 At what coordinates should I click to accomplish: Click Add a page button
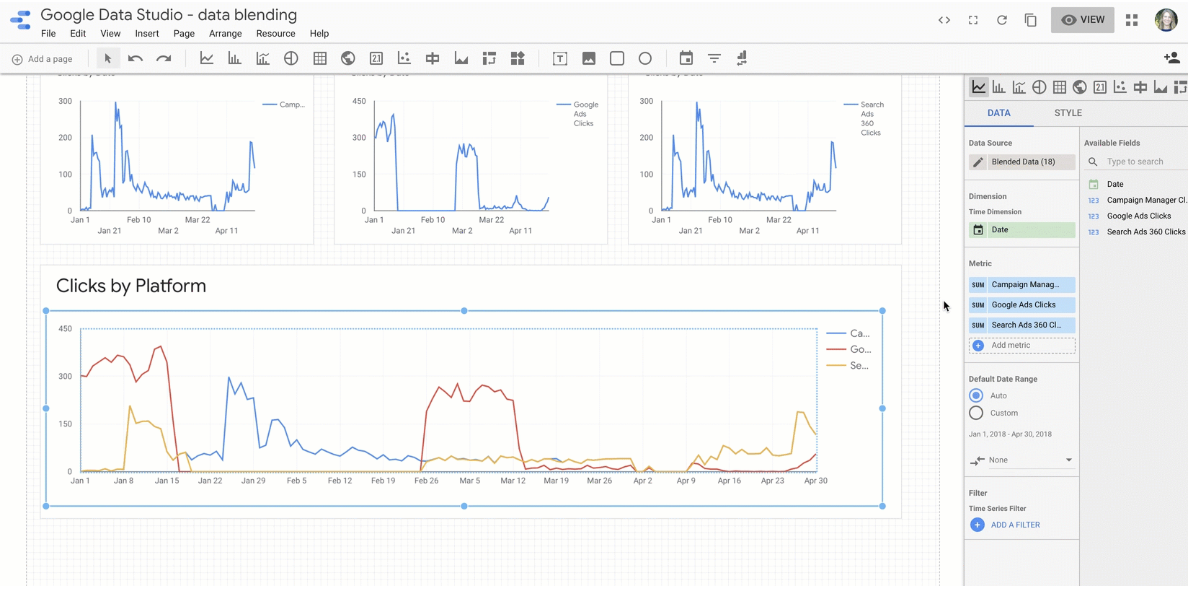pos(42,58)
